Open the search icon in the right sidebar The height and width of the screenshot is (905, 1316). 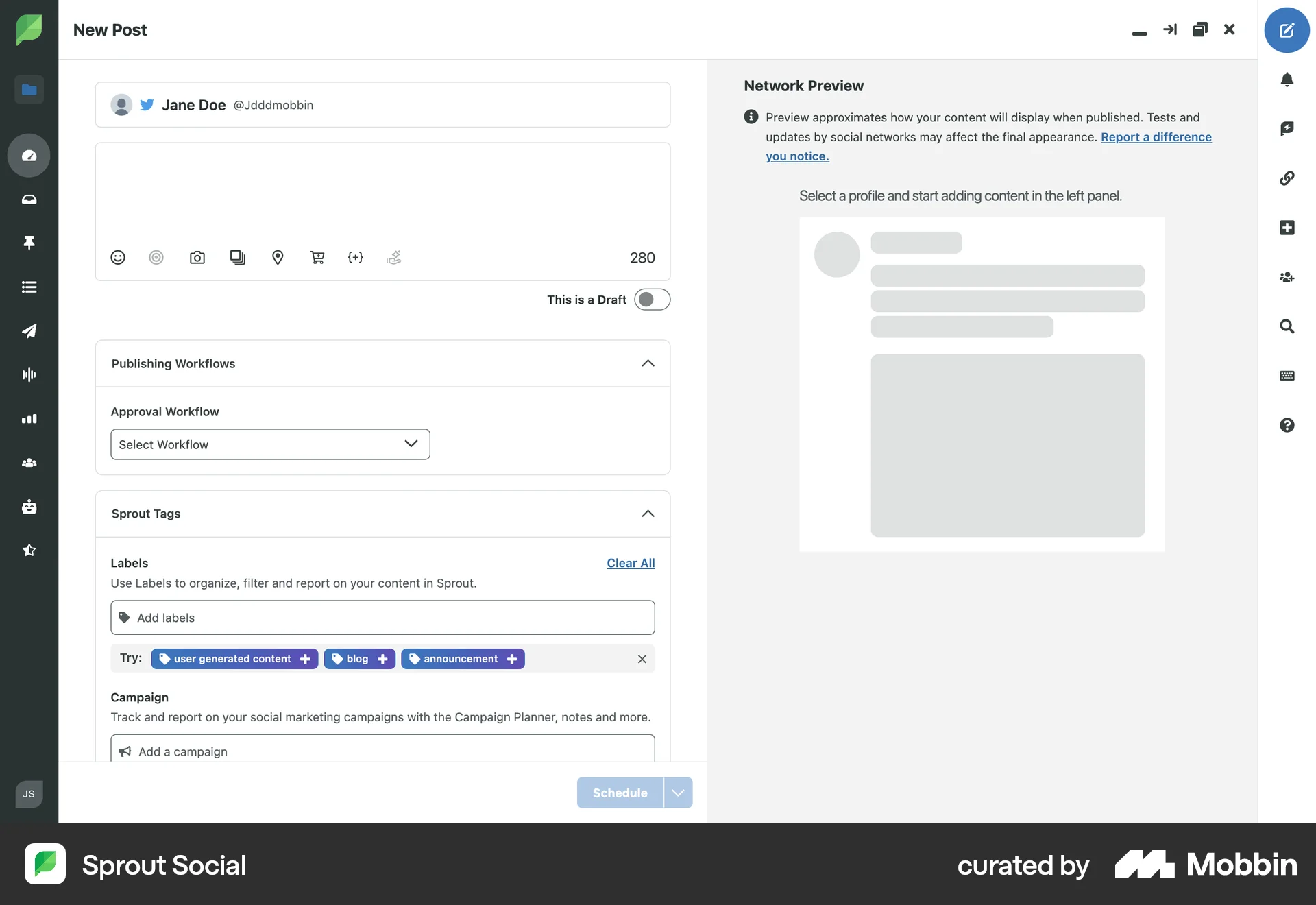click(1288, 326)
